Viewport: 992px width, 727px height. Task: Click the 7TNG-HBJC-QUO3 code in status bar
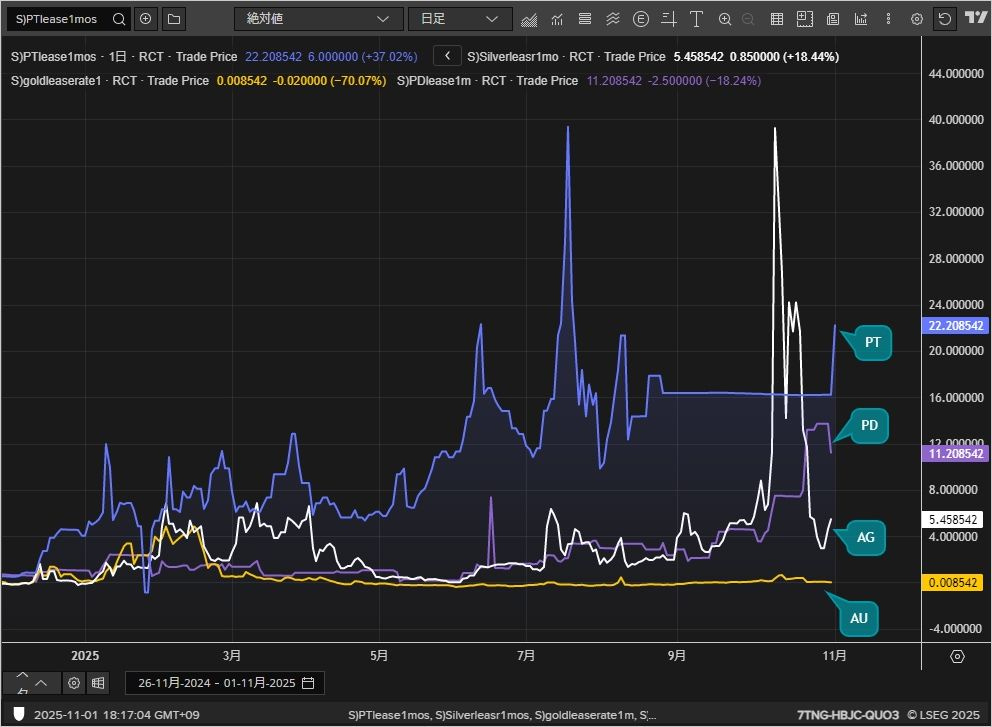coord(848,715)
